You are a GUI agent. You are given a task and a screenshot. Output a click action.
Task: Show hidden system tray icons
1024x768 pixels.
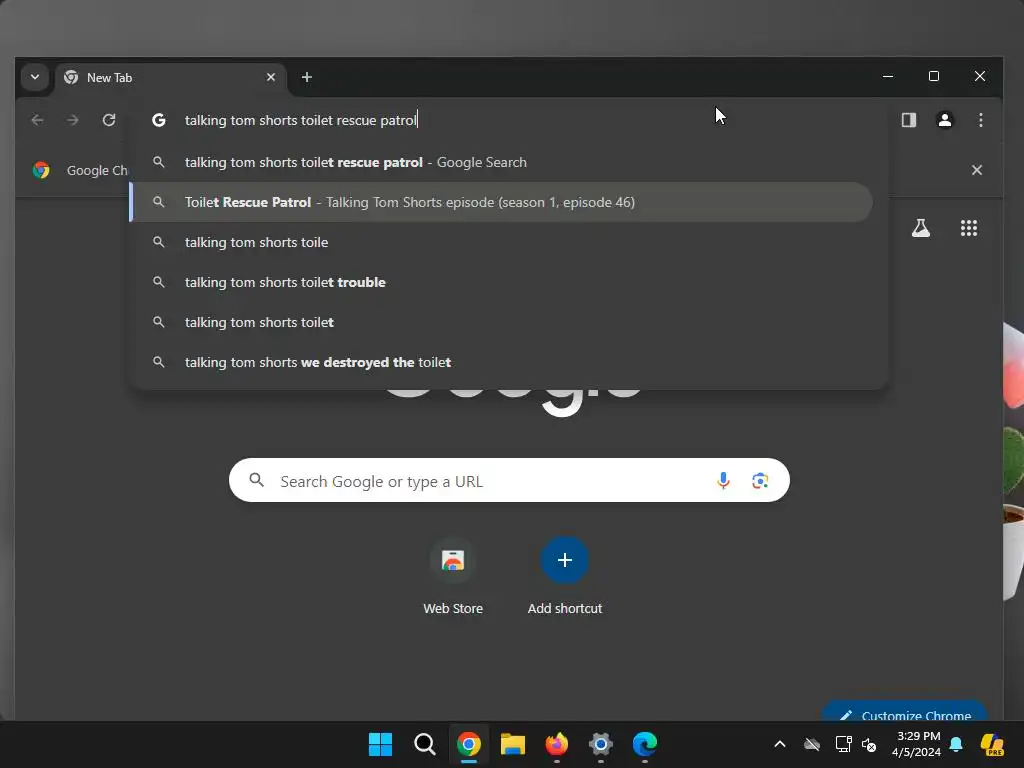[780, 744]
